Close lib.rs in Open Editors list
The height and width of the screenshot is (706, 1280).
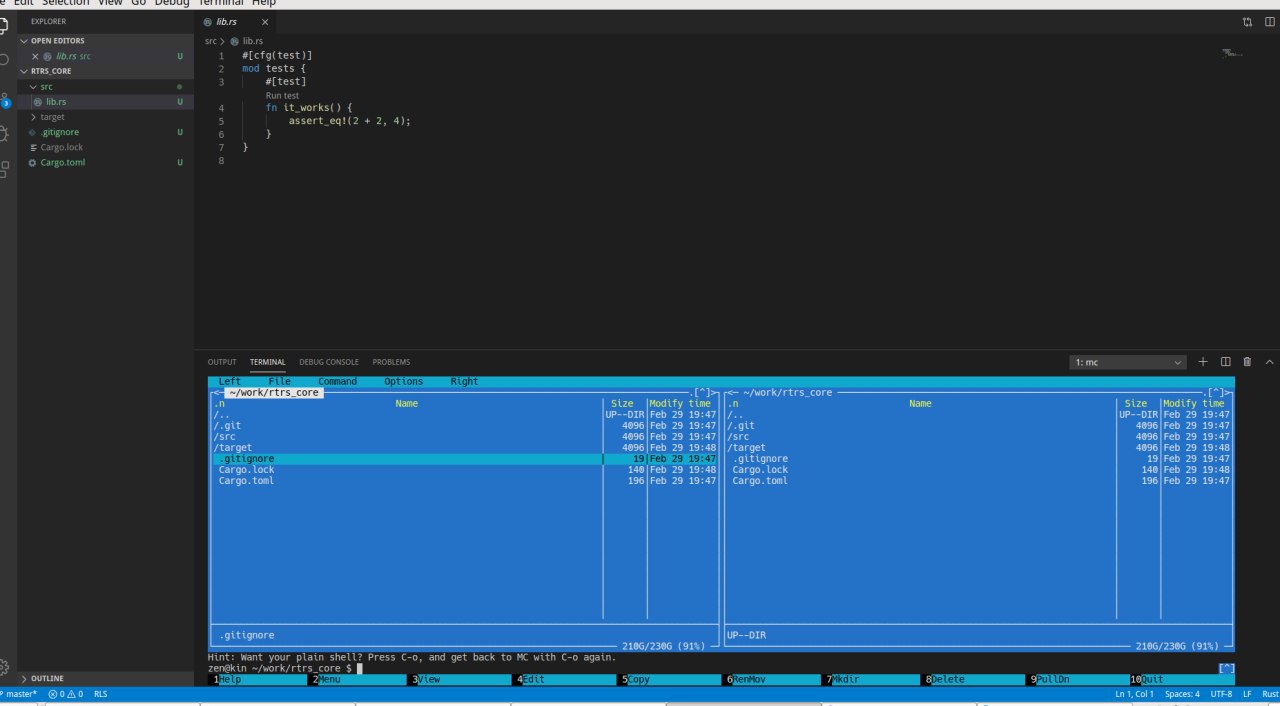35,56
